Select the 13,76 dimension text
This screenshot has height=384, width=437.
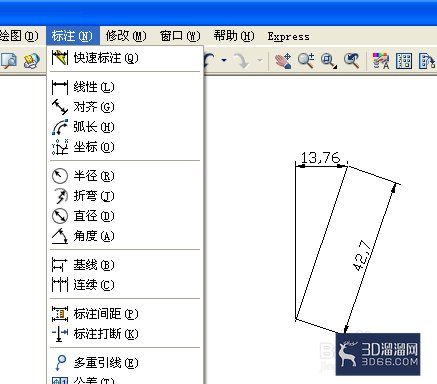[320, 157]
